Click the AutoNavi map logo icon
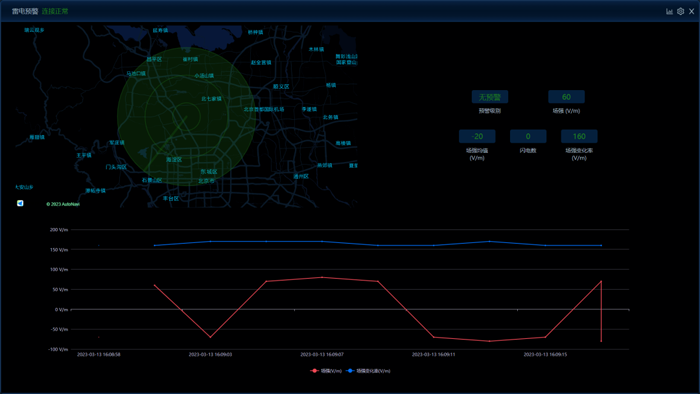700x394 pixels. tap(20, 203)
